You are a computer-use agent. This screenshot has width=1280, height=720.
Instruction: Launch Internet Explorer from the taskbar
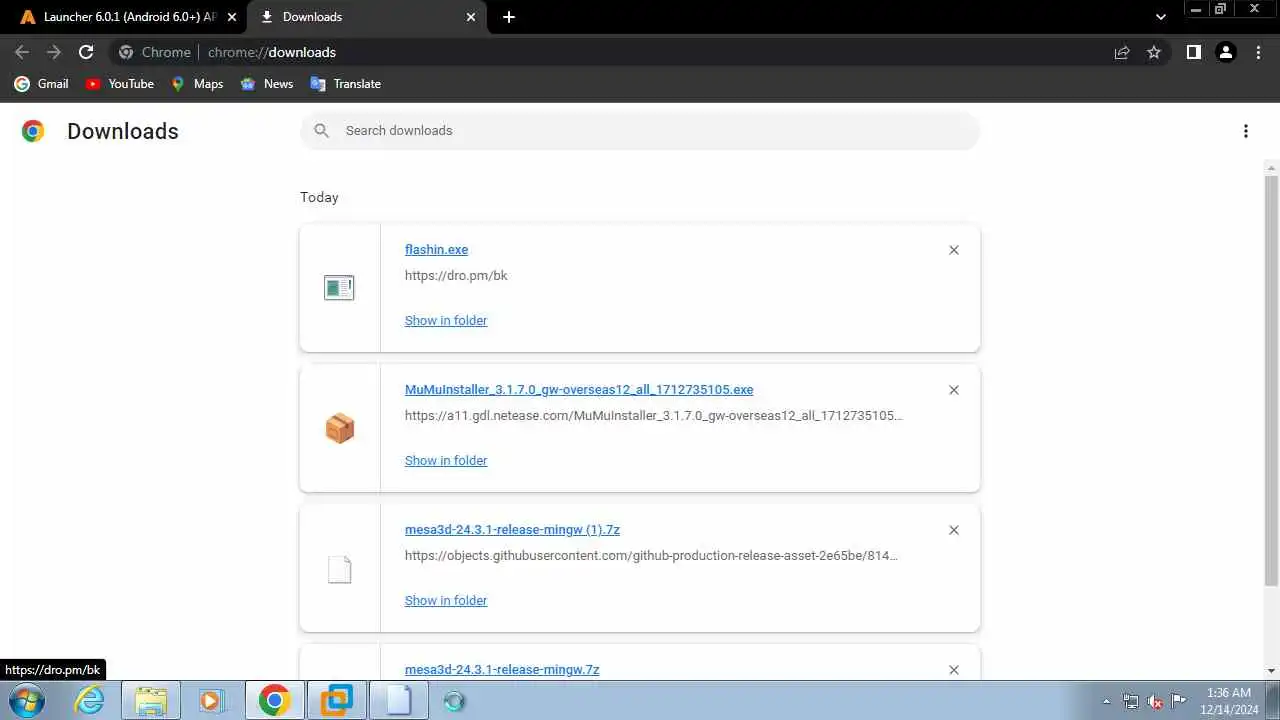pos(90,700)
